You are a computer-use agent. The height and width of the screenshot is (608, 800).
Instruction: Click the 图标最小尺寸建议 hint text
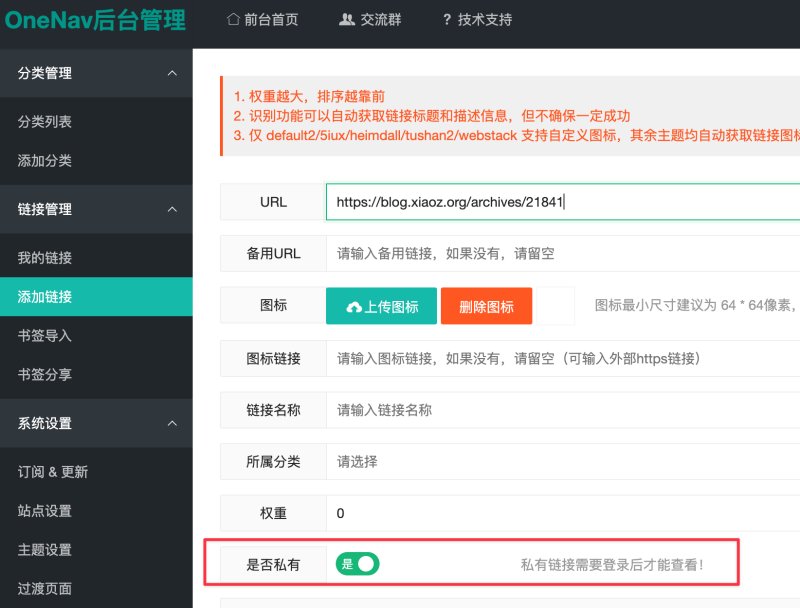[x=696, y=305]
